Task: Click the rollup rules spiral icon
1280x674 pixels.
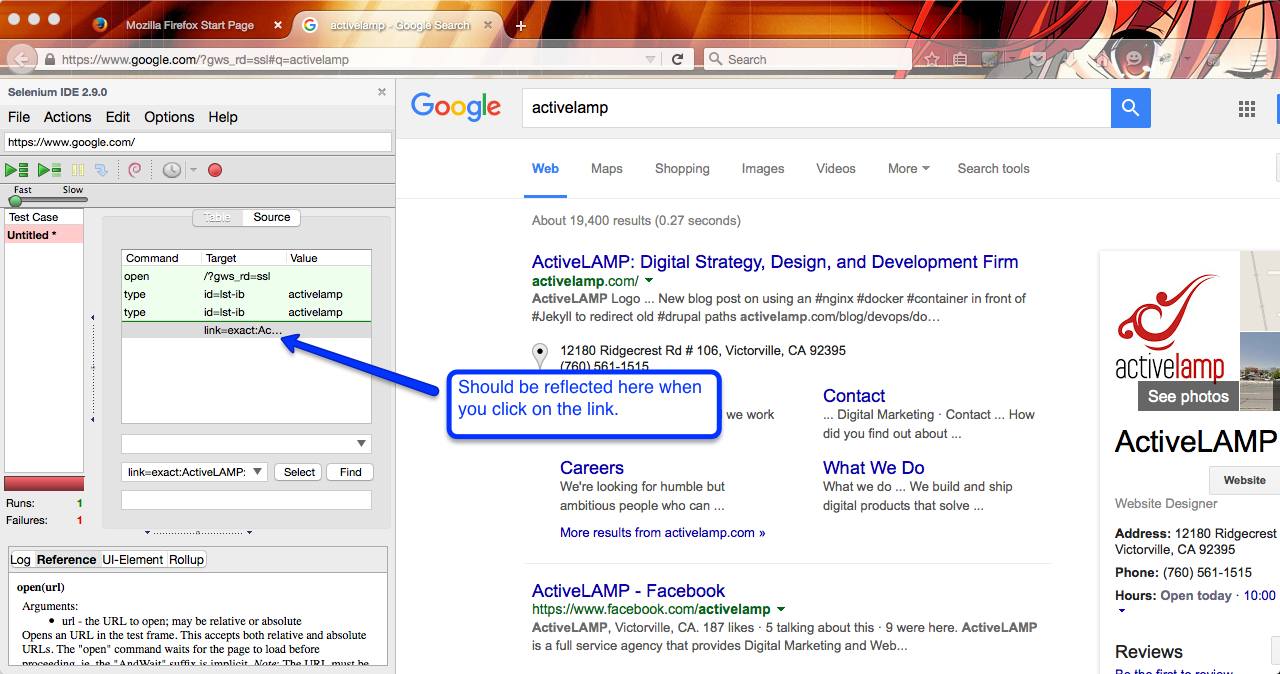Action: [135, 170]
